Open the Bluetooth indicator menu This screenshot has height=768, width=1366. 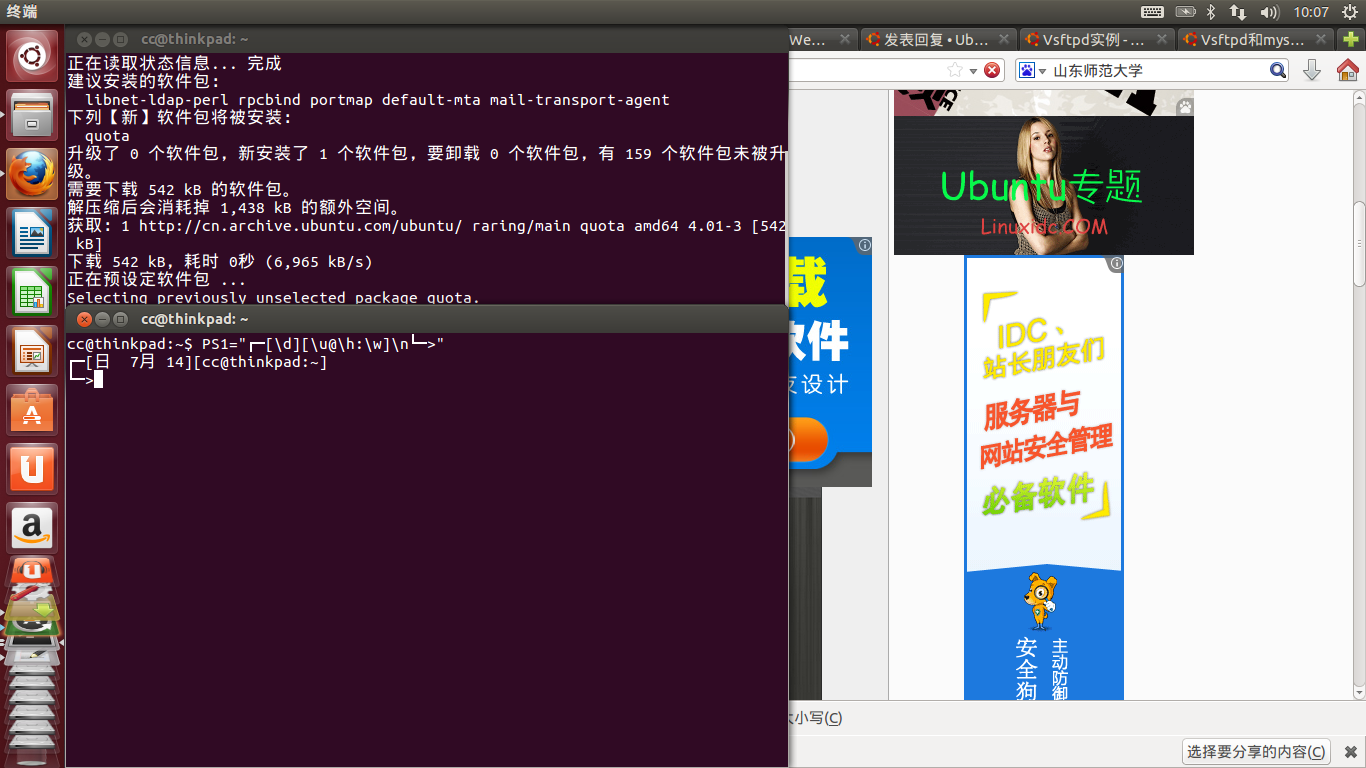click(x=1211, y=12)
